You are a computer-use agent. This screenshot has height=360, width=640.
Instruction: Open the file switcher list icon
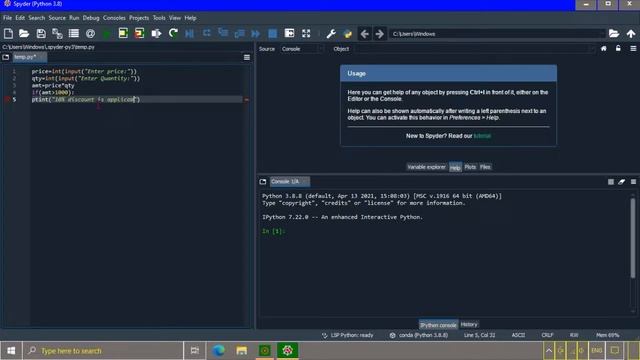(74, 33)
